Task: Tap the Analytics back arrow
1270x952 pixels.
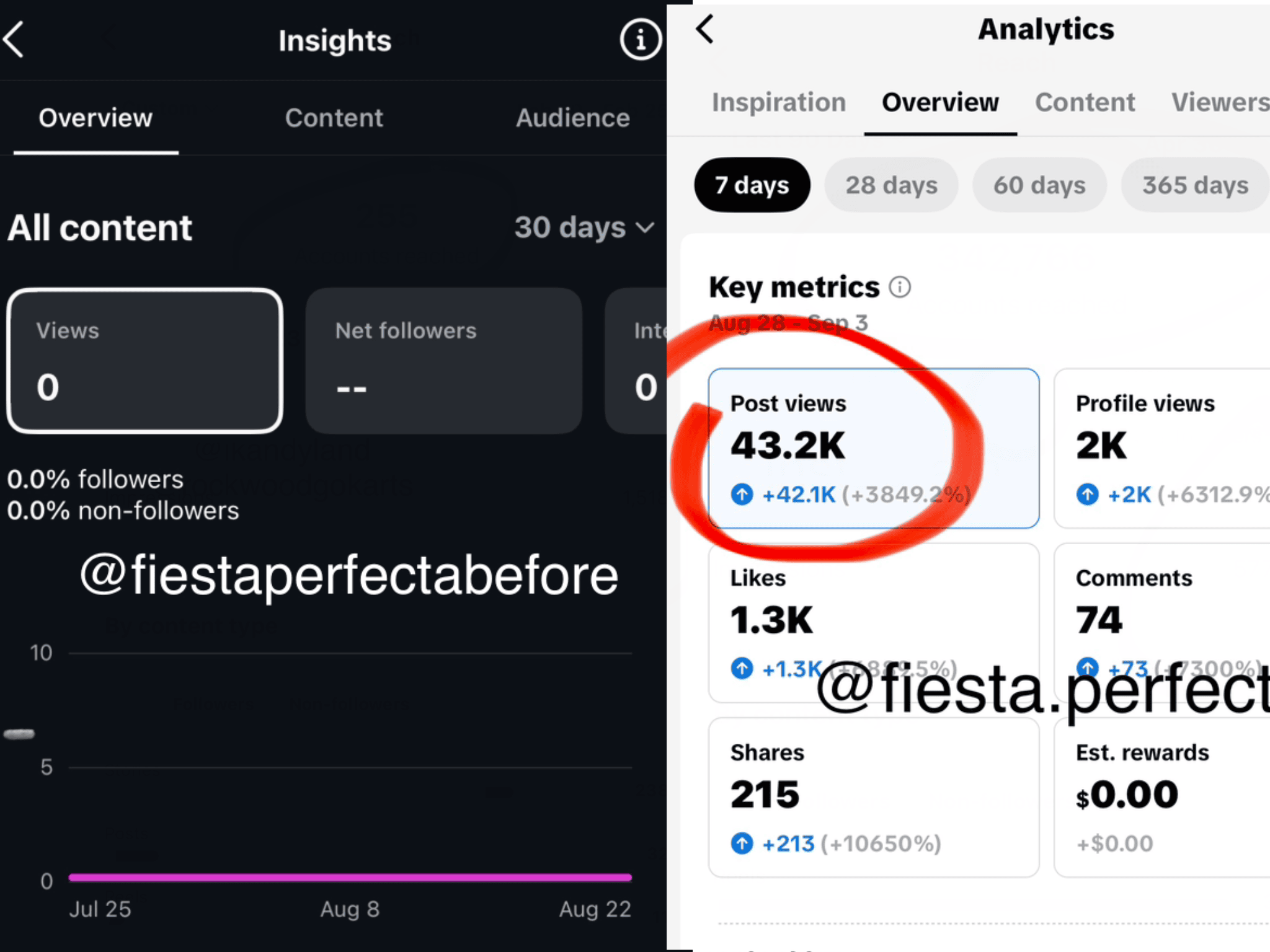Action: (705, 29)
